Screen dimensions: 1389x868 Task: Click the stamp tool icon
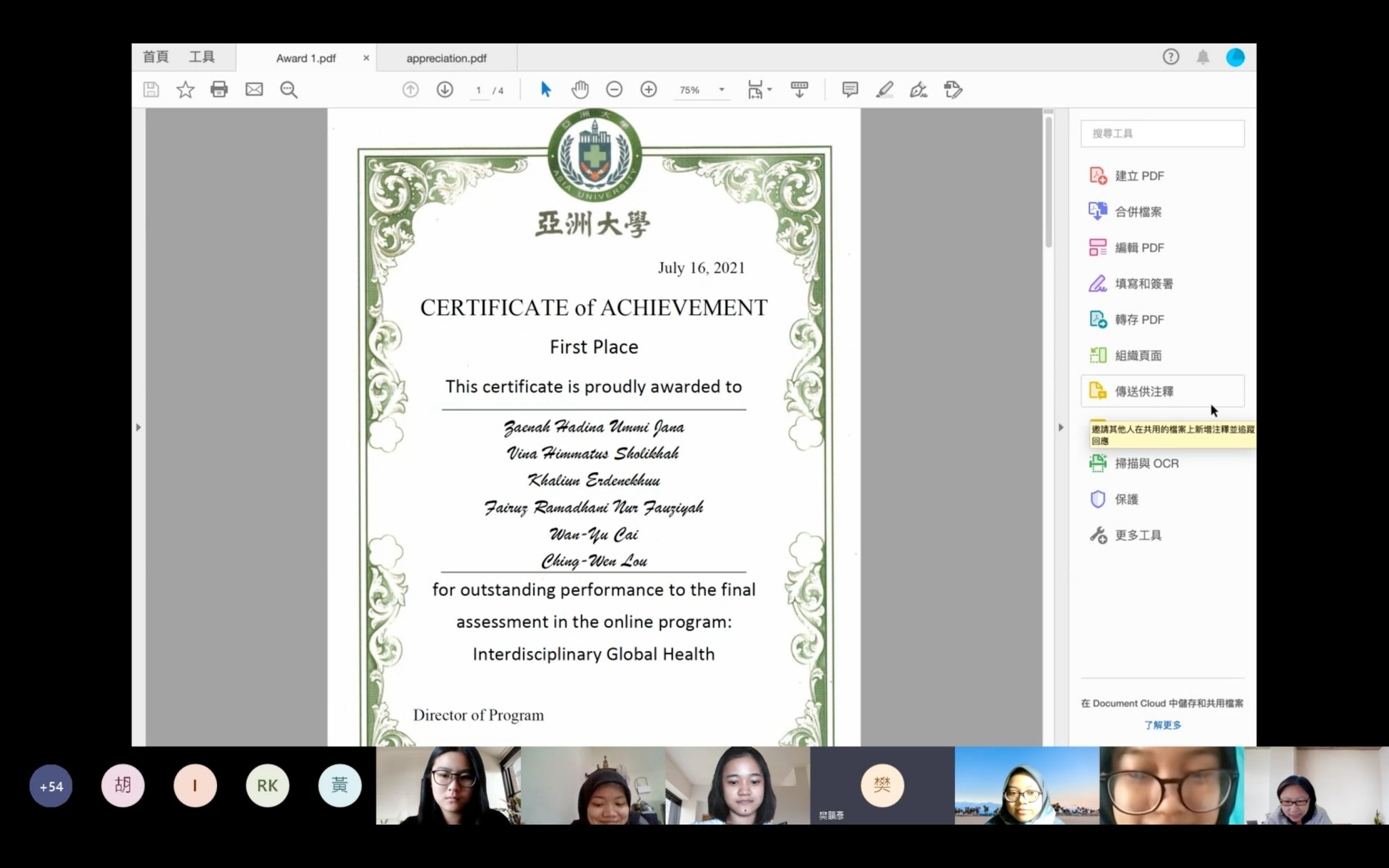(x=953, y=90)
